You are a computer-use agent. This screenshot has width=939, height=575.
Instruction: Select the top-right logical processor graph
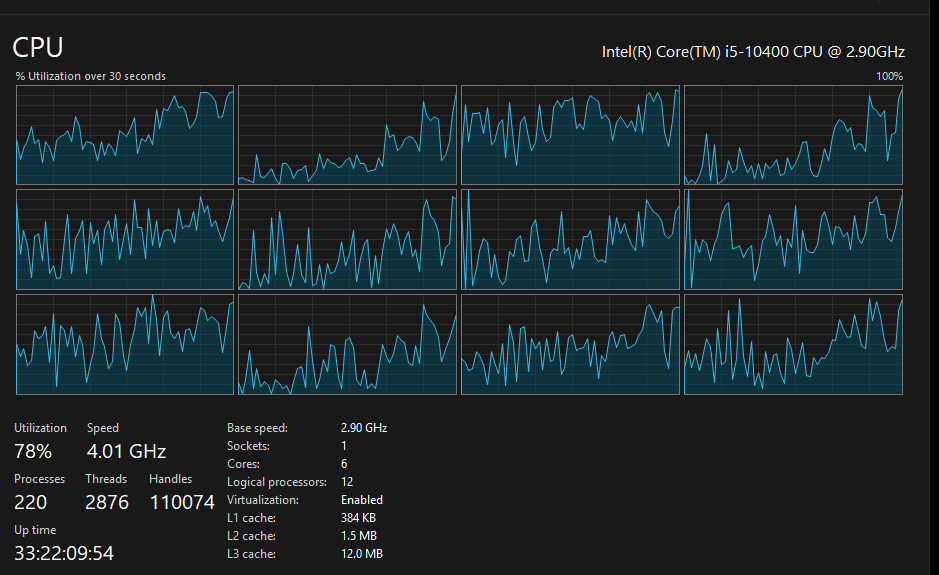tap(793, 135)
